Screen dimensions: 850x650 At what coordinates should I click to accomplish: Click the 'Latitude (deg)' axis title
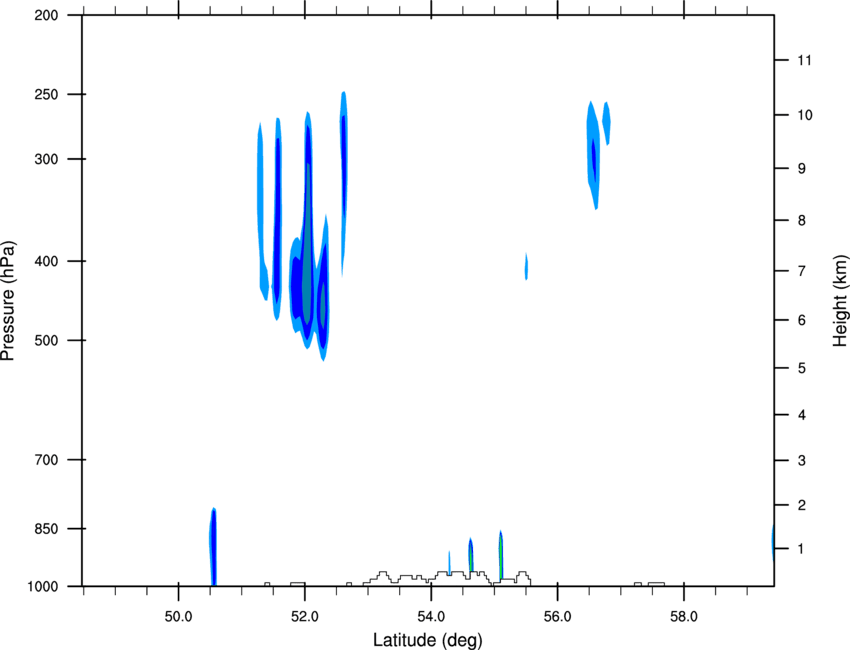pos(428,640)
